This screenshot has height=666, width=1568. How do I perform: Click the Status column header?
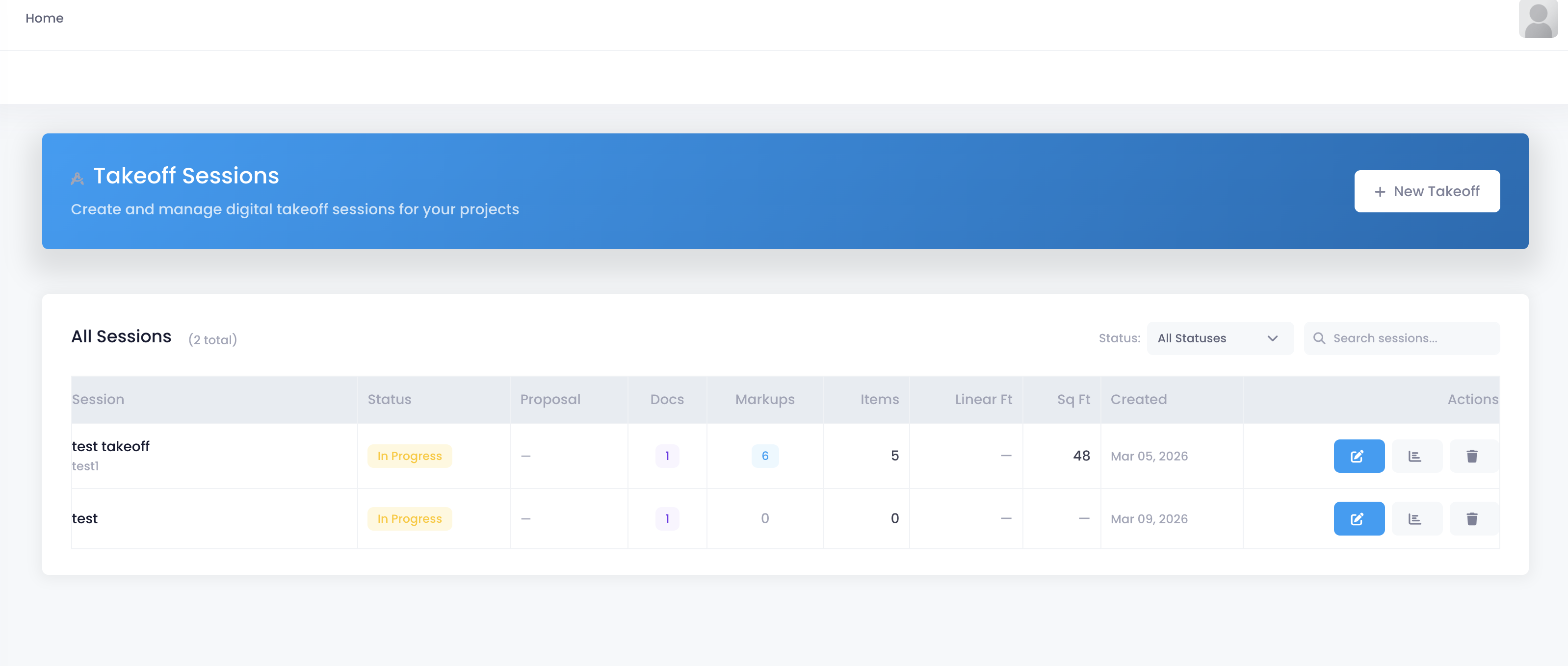tap(389, 400)
